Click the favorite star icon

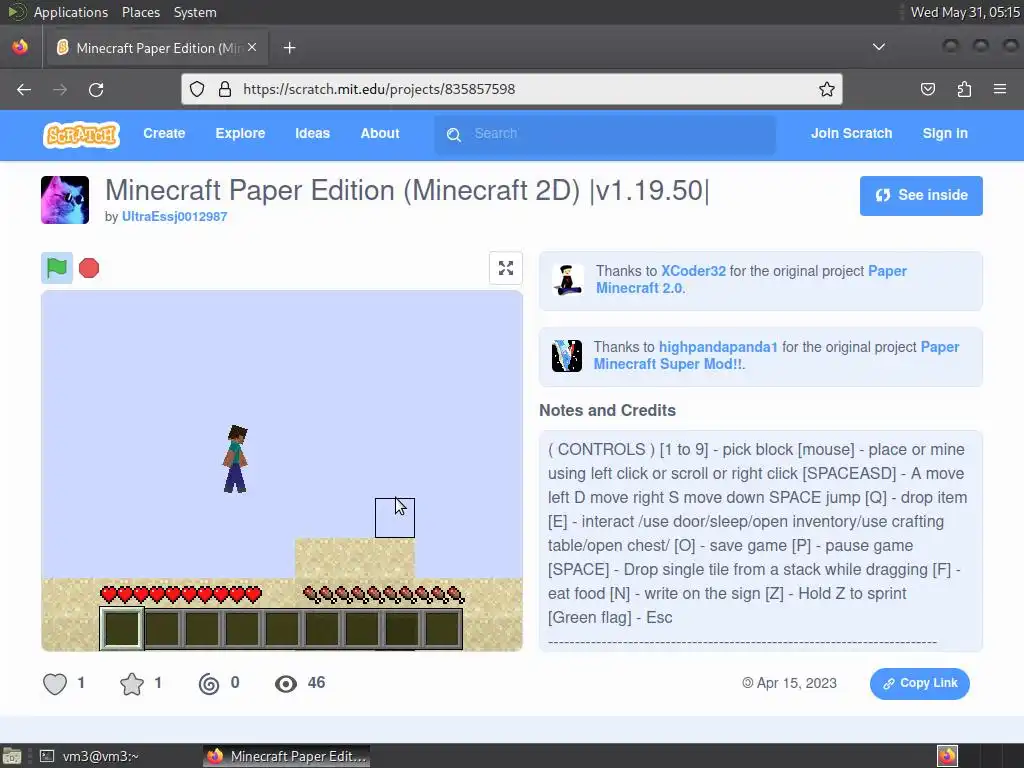point(132,684)
